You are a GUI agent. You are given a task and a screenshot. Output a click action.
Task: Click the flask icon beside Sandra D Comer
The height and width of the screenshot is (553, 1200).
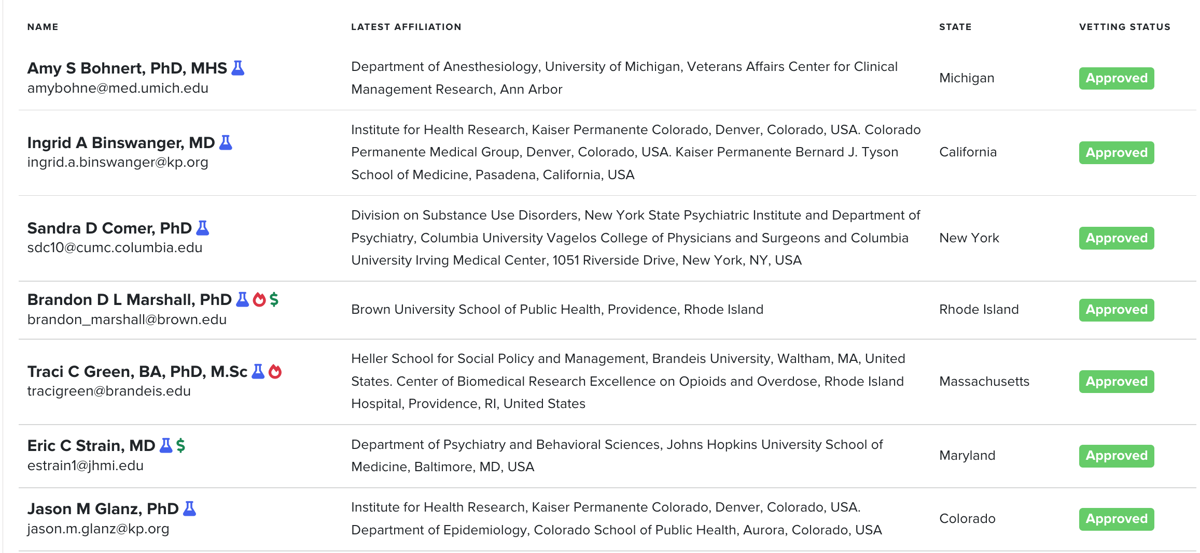203,228
